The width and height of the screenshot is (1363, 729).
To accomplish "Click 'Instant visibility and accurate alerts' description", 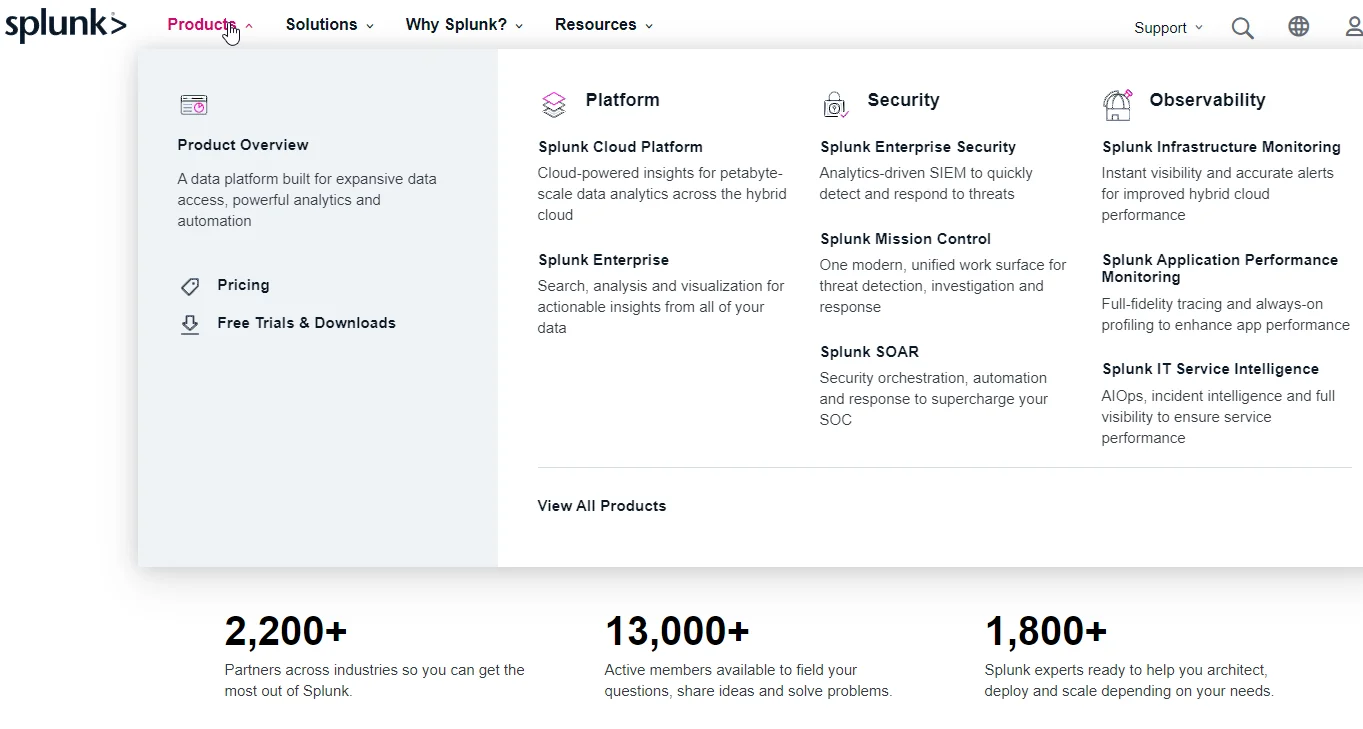I will pos(1217,194).
